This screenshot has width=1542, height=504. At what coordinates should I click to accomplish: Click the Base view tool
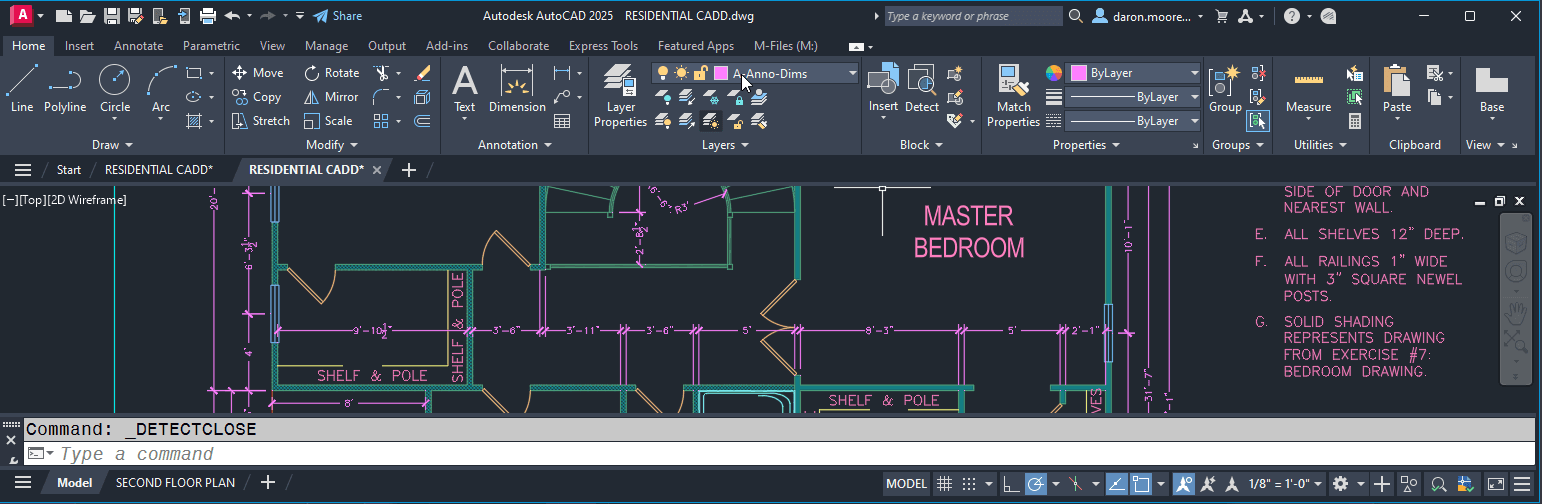point(1491,89)
